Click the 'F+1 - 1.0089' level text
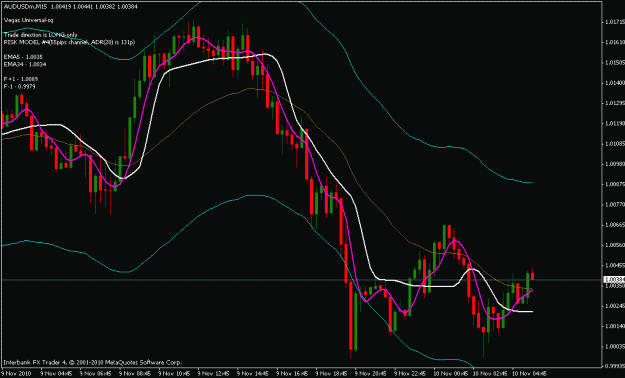The width and height of the screenshot is (625, 378). 21,79
